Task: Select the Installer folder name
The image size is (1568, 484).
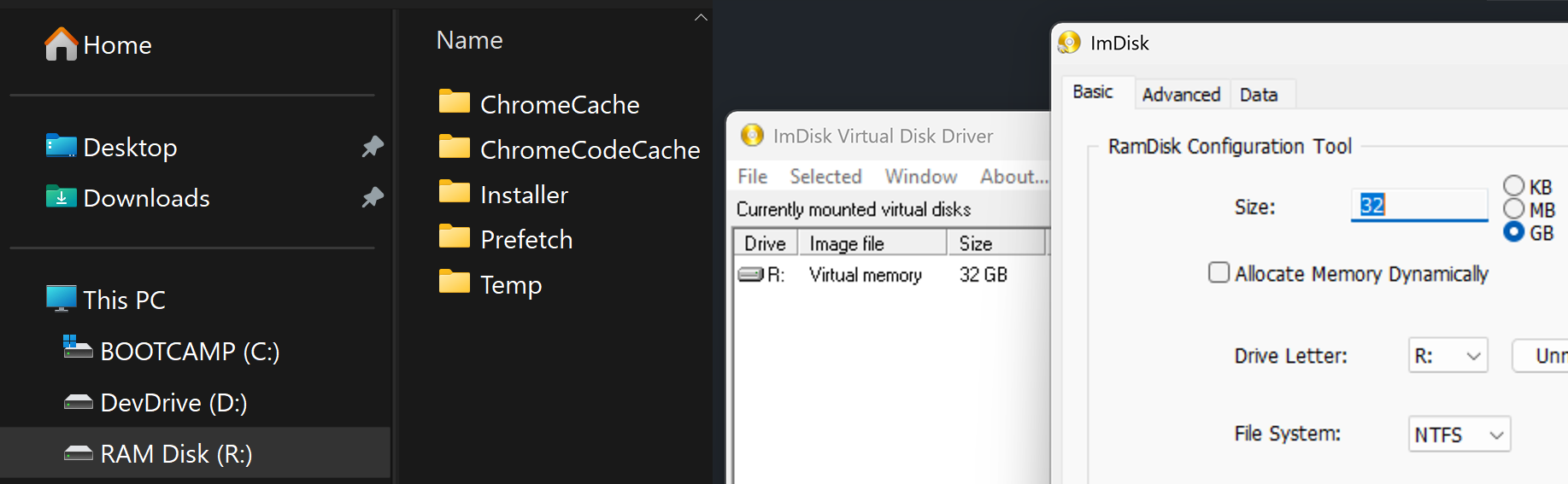Action: click(524, 195)
